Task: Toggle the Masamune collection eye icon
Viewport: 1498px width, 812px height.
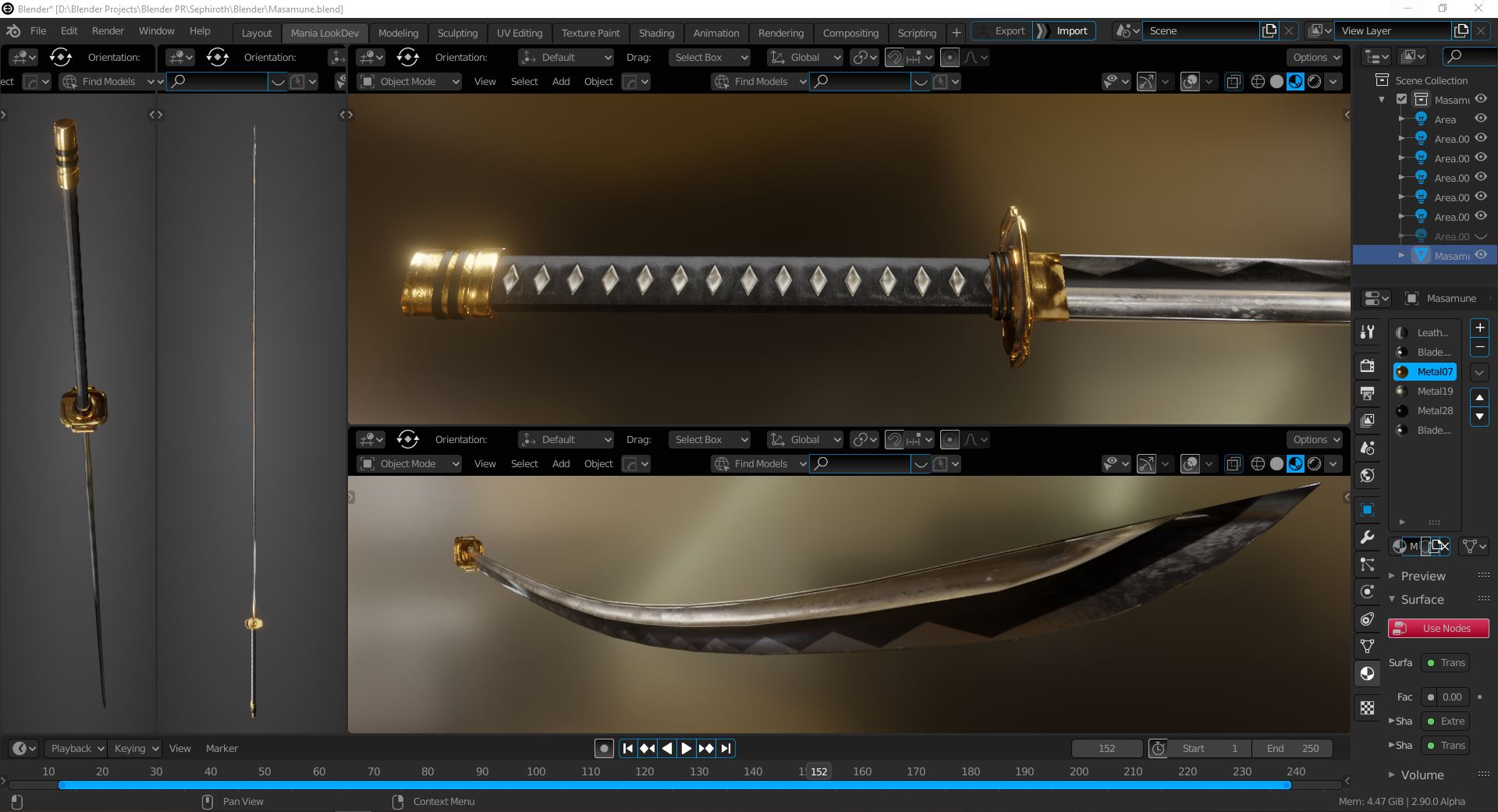Action: coord(1480,99)
